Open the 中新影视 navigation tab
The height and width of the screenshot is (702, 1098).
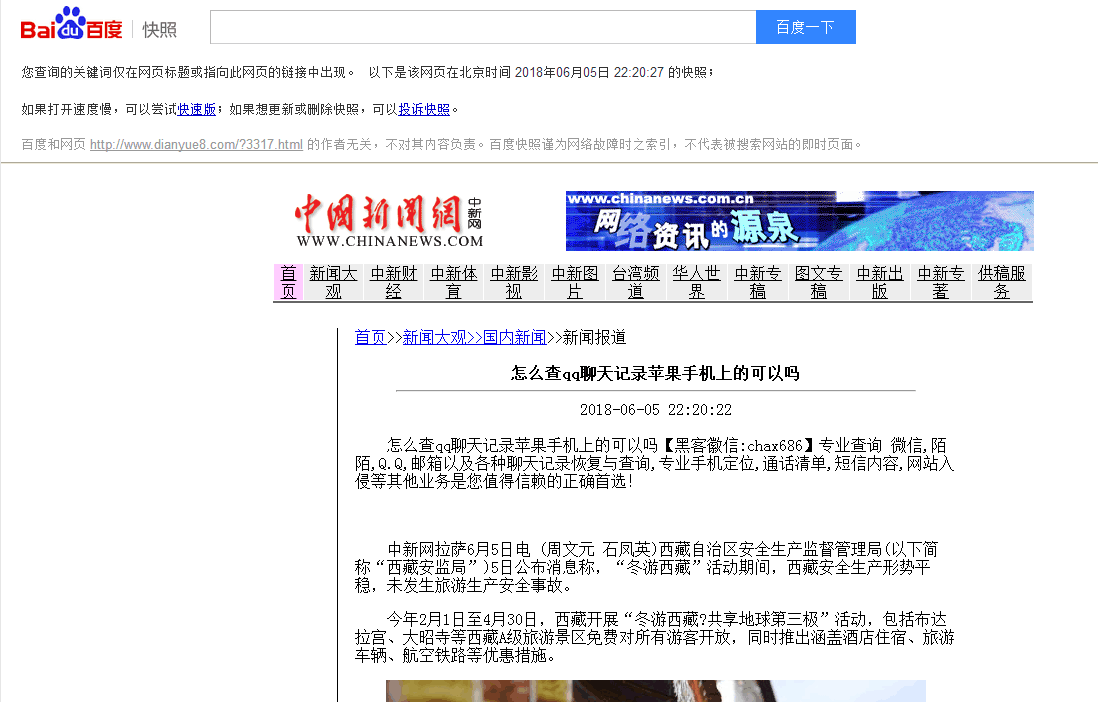514,282
